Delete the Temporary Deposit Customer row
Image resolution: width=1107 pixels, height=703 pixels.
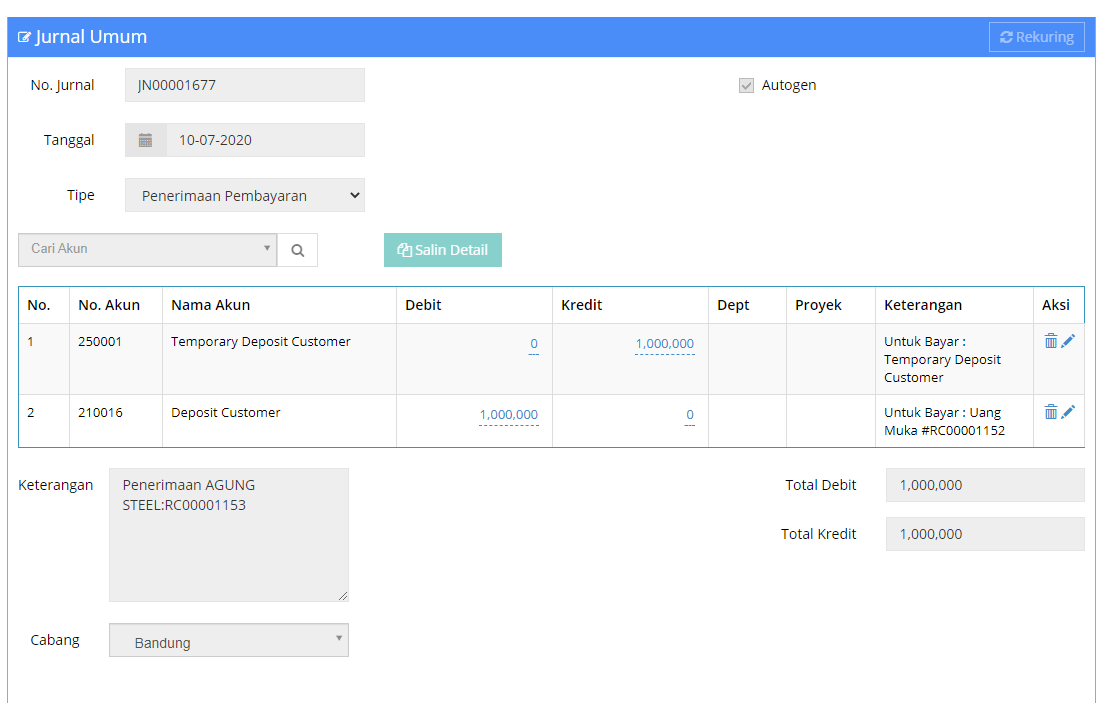click(1051, 341)
